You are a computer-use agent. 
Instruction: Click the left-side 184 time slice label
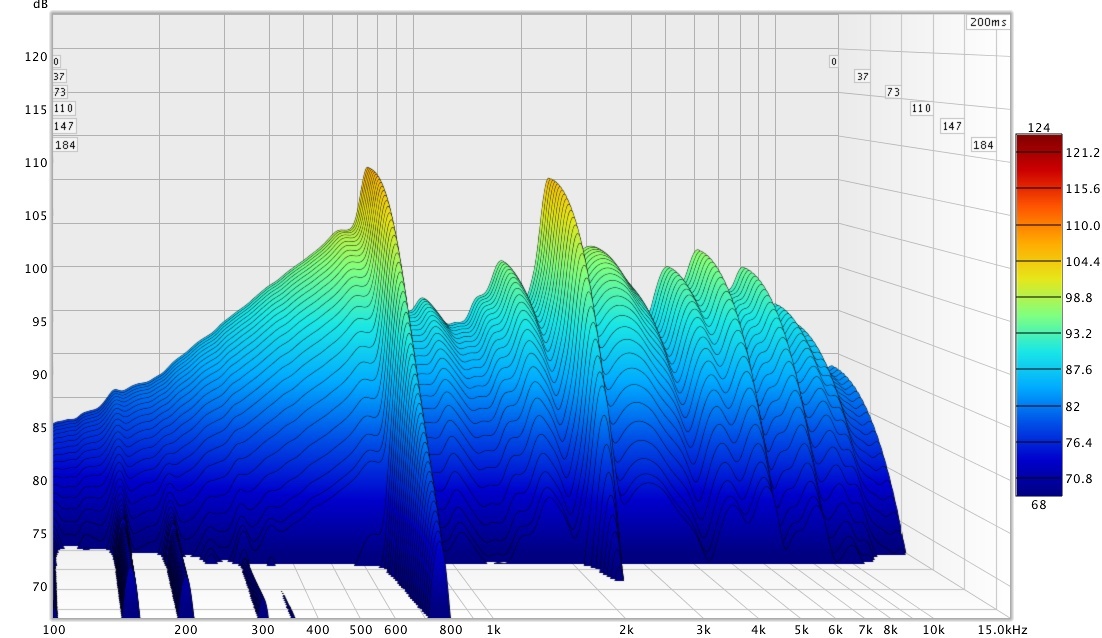64,145
